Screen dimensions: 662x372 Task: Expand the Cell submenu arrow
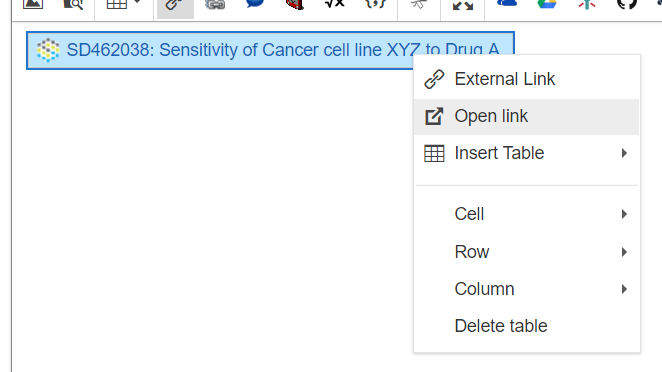pos(624,214)
